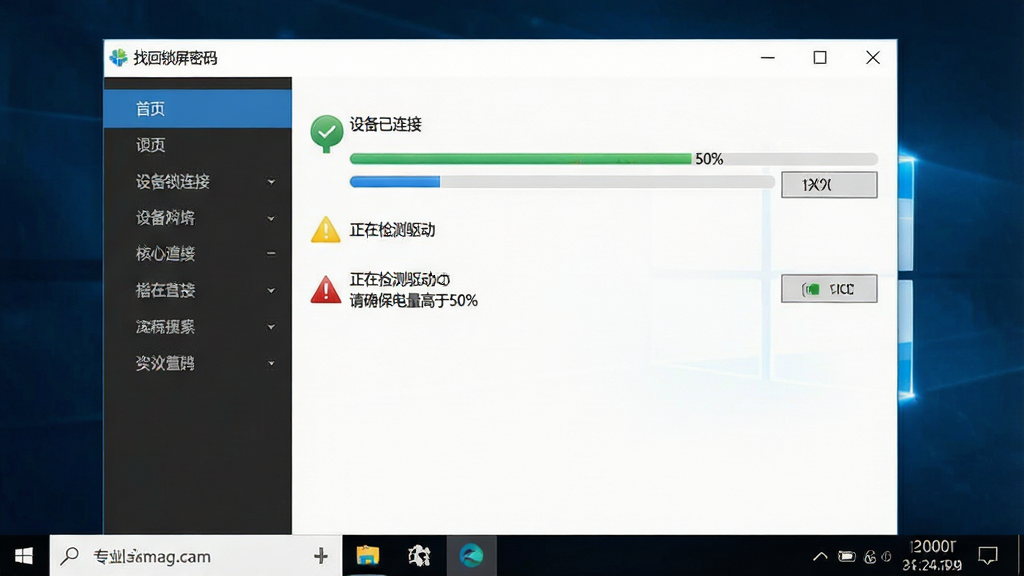This screenshot has width=1024, height=576.
Task: Click the 50% progress label
Action: point(709,159)
